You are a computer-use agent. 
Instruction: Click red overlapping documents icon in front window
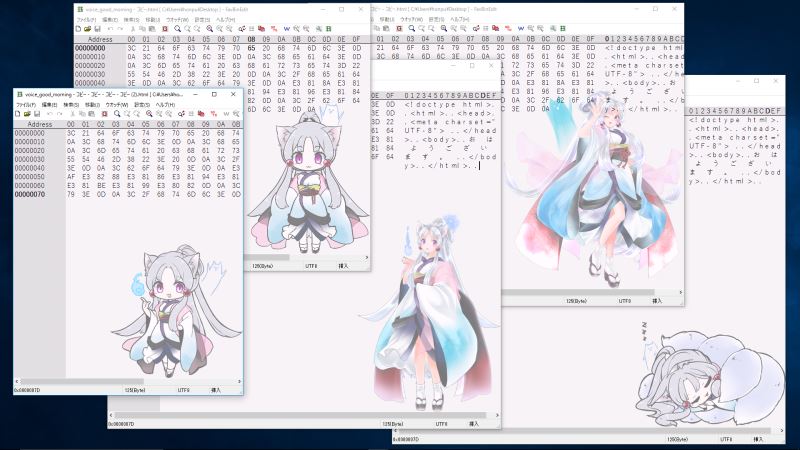click(x=201, y=114)
